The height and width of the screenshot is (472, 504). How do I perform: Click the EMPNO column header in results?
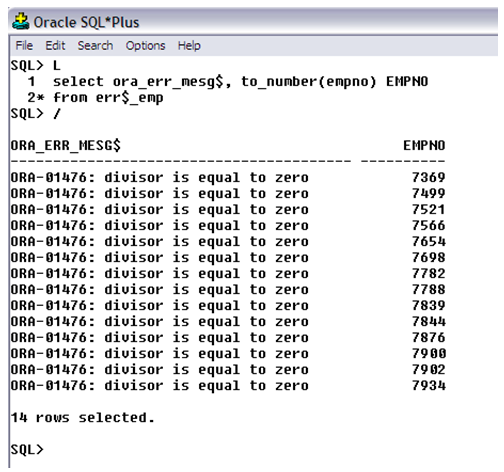tap(424, 146)
